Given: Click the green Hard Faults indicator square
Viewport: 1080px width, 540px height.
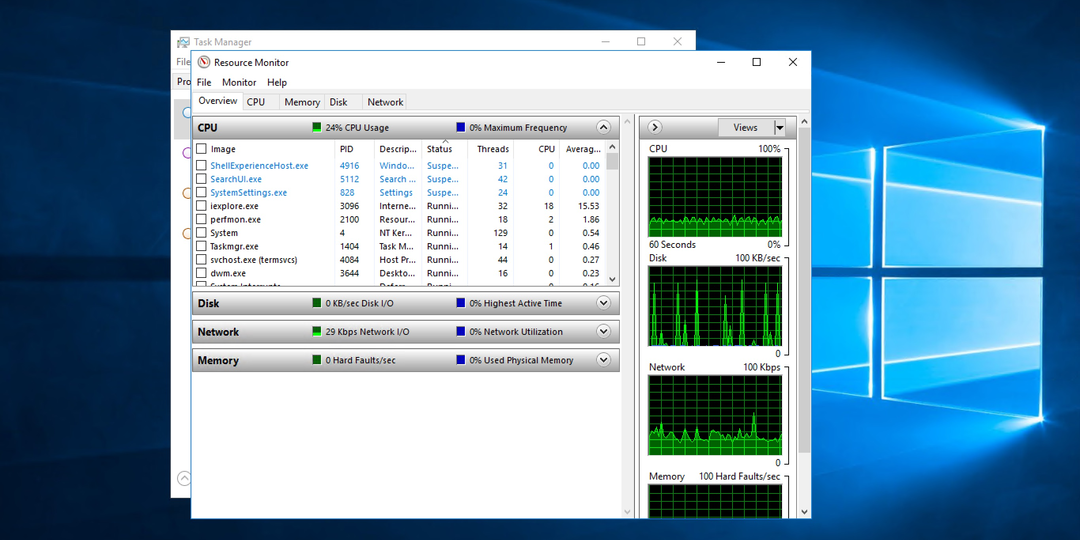Looking at the screenshot, I should point(317,360).
